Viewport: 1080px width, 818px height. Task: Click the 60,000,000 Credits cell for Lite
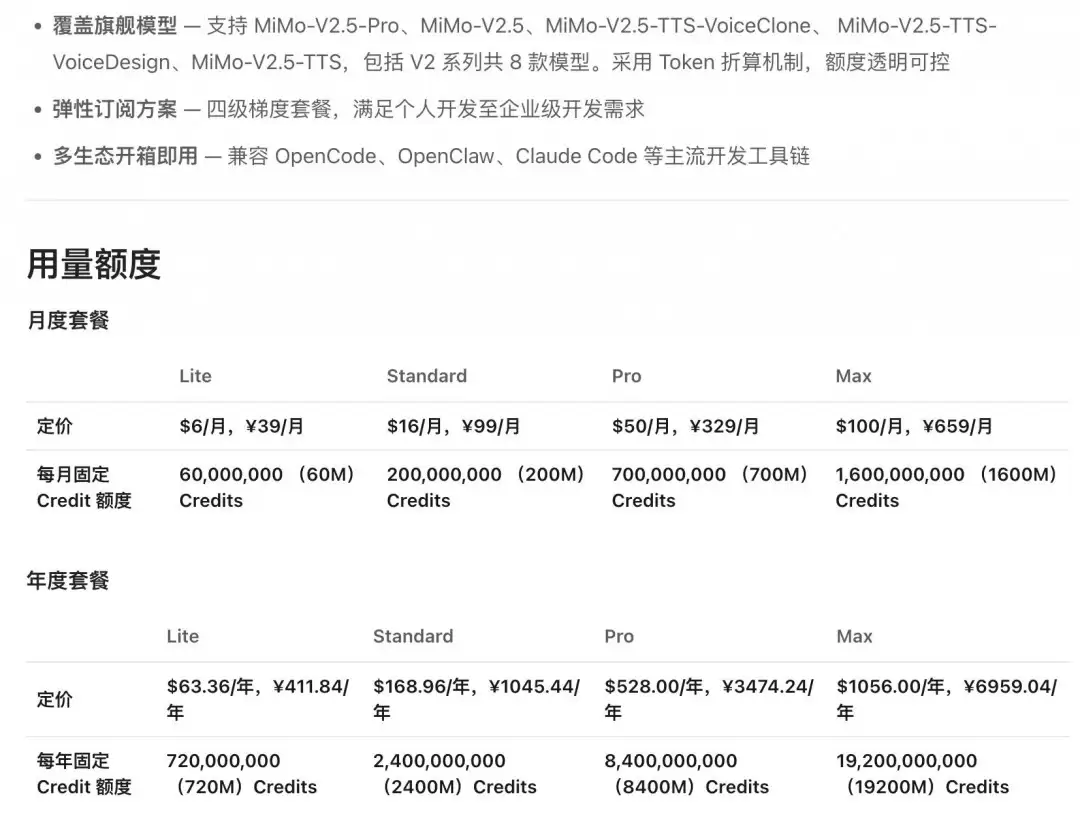pos(267,487)
